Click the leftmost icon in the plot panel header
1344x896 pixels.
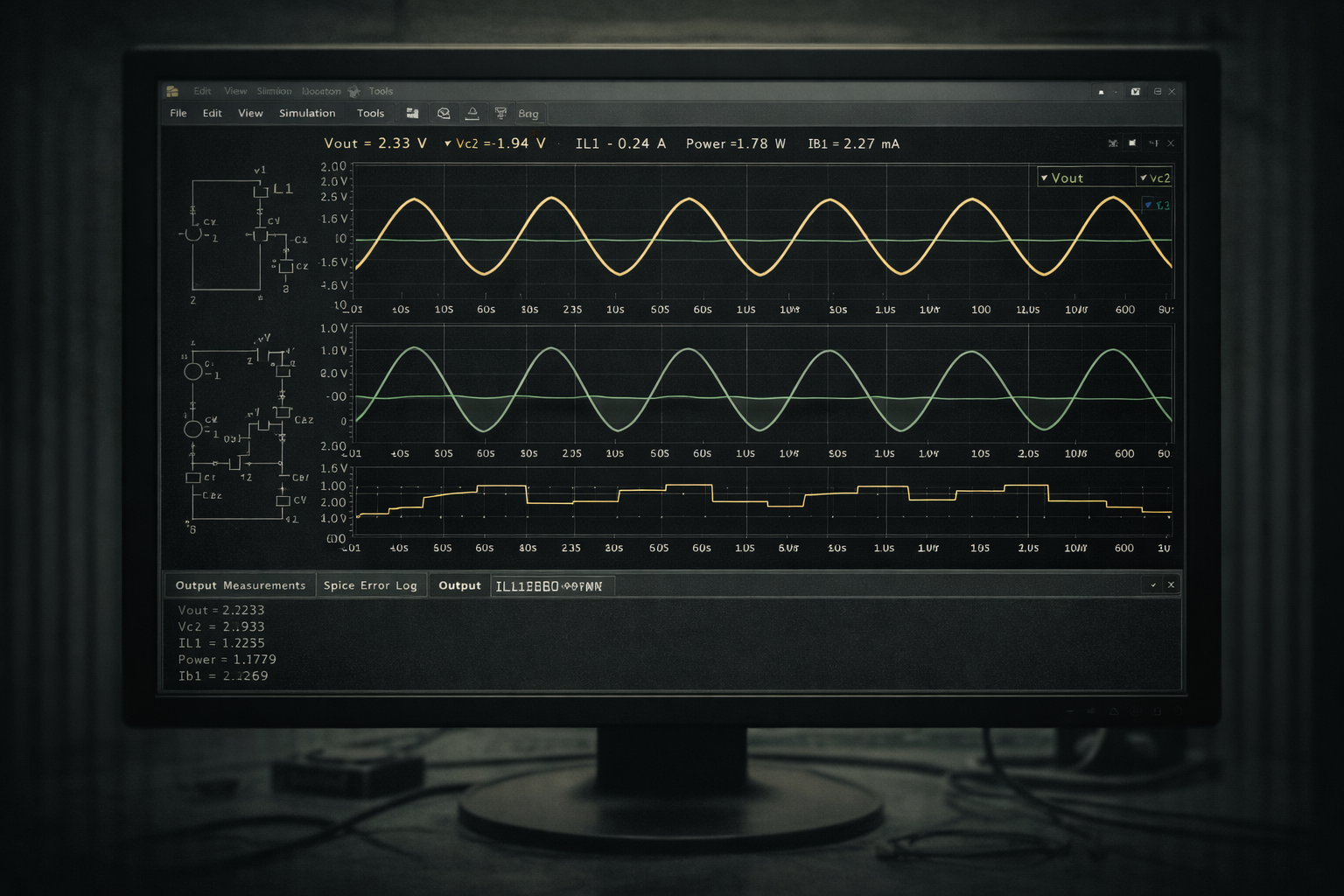pos(1113,143)
